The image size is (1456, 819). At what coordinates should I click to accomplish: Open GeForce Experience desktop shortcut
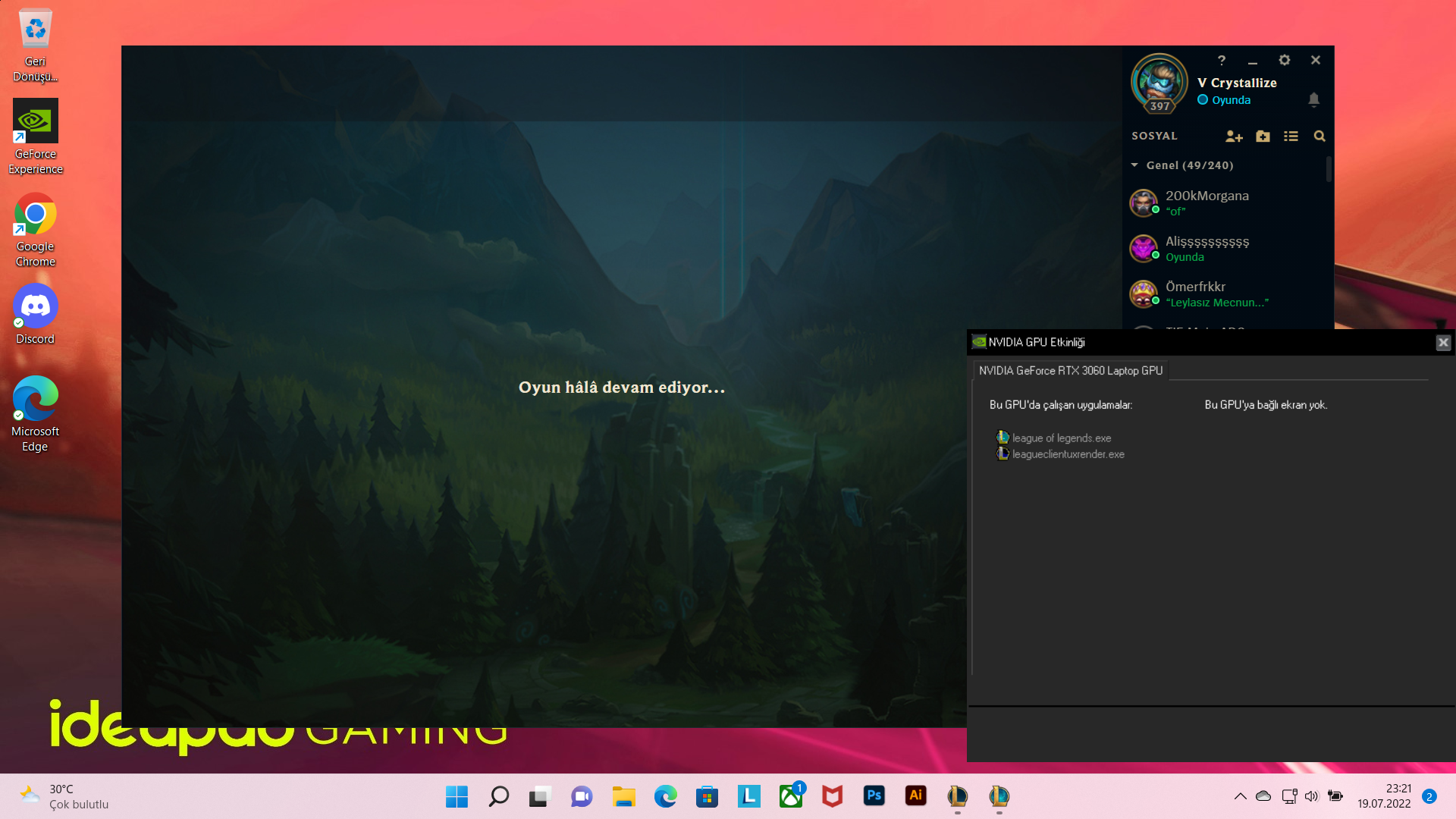pyautogui.click(x=35, y=137)
